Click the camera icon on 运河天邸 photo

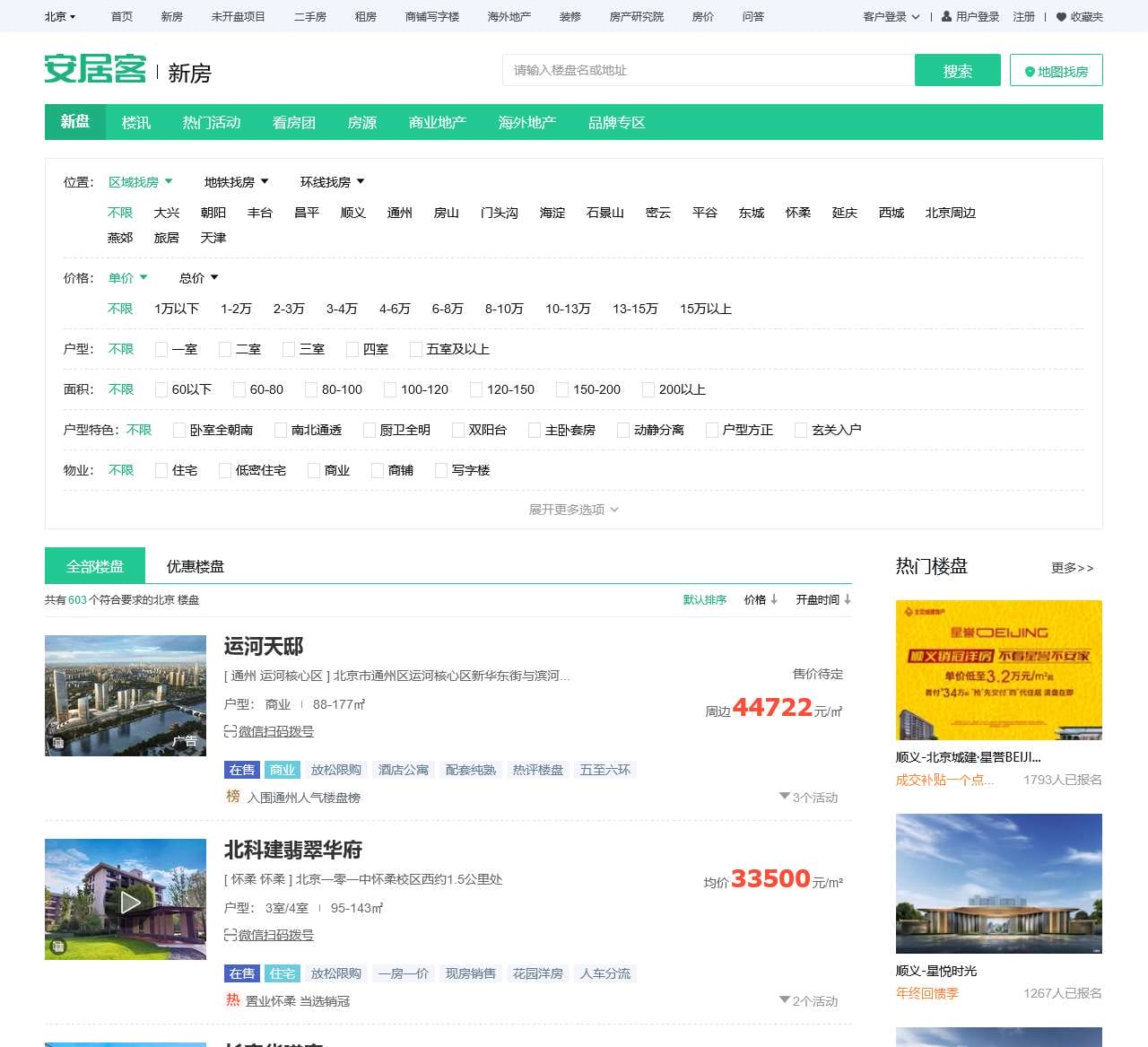[57, 743]
